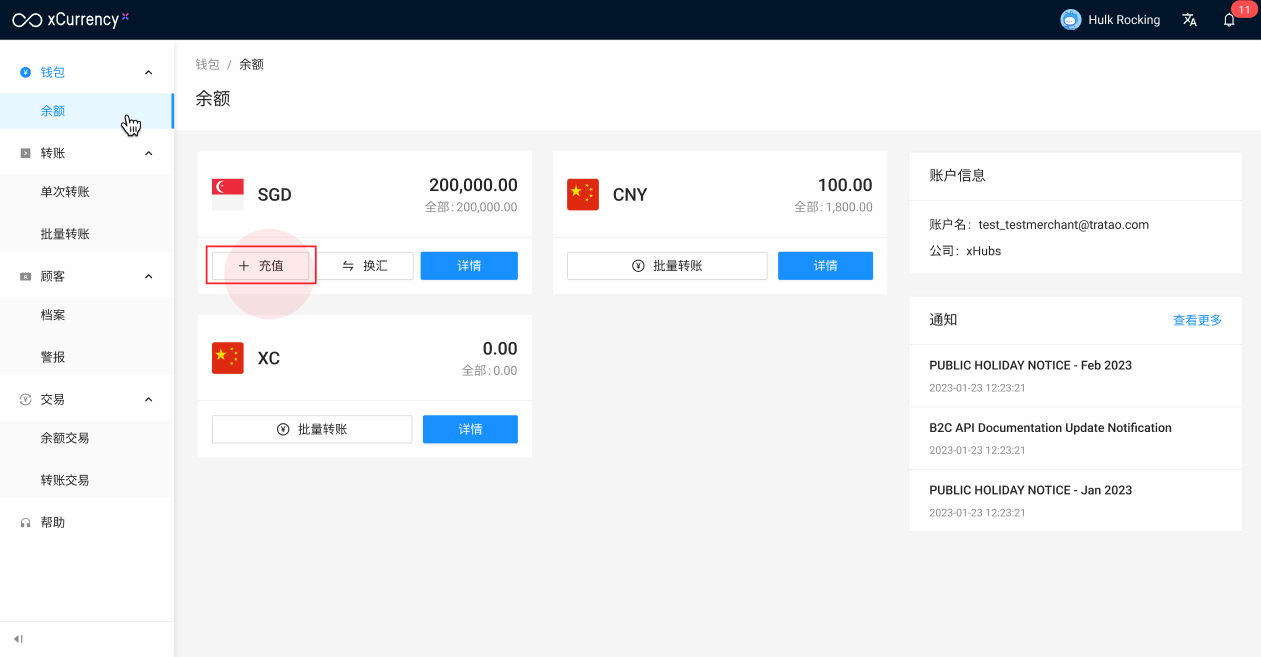
Task: Click the Hulk Rocking avatar icon
Action: click(1071, 20)
